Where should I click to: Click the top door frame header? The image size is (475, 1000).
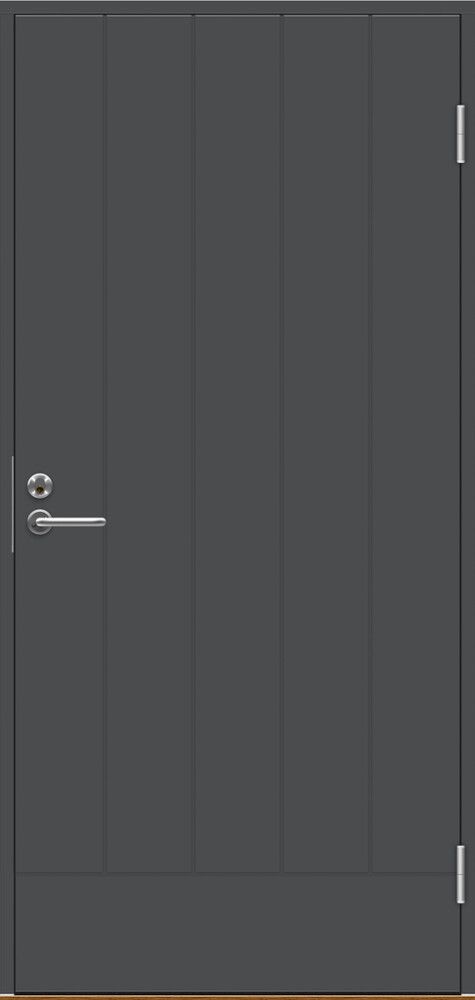tap(237, 6)
